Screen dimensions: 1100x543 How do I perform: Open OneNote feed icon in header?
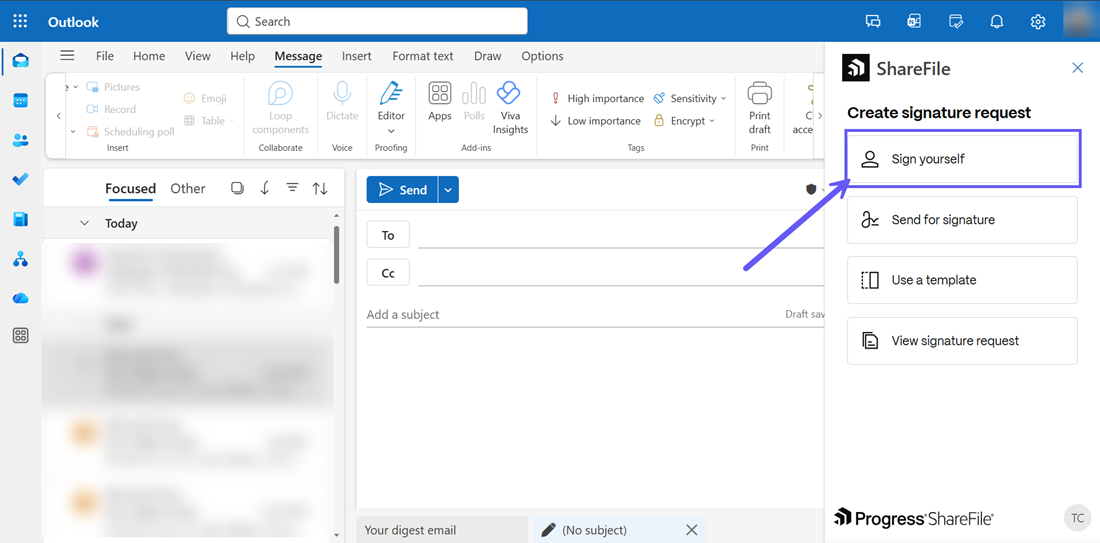[x=914, y=21]
